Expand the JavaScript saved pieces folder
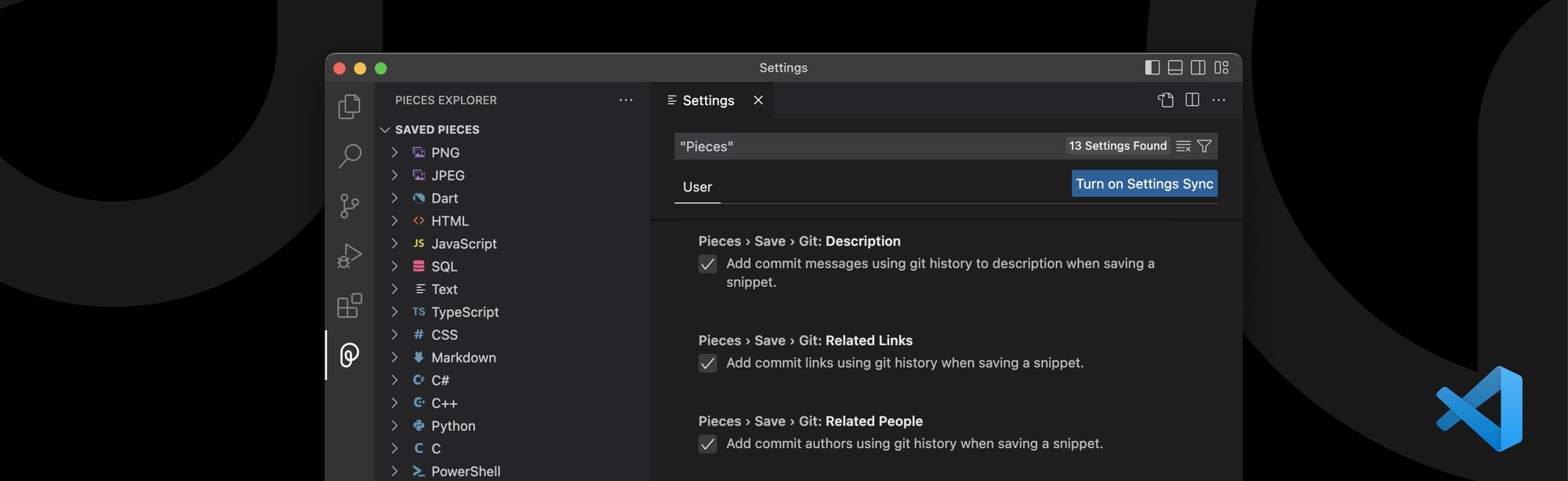 tap(394, 244)
